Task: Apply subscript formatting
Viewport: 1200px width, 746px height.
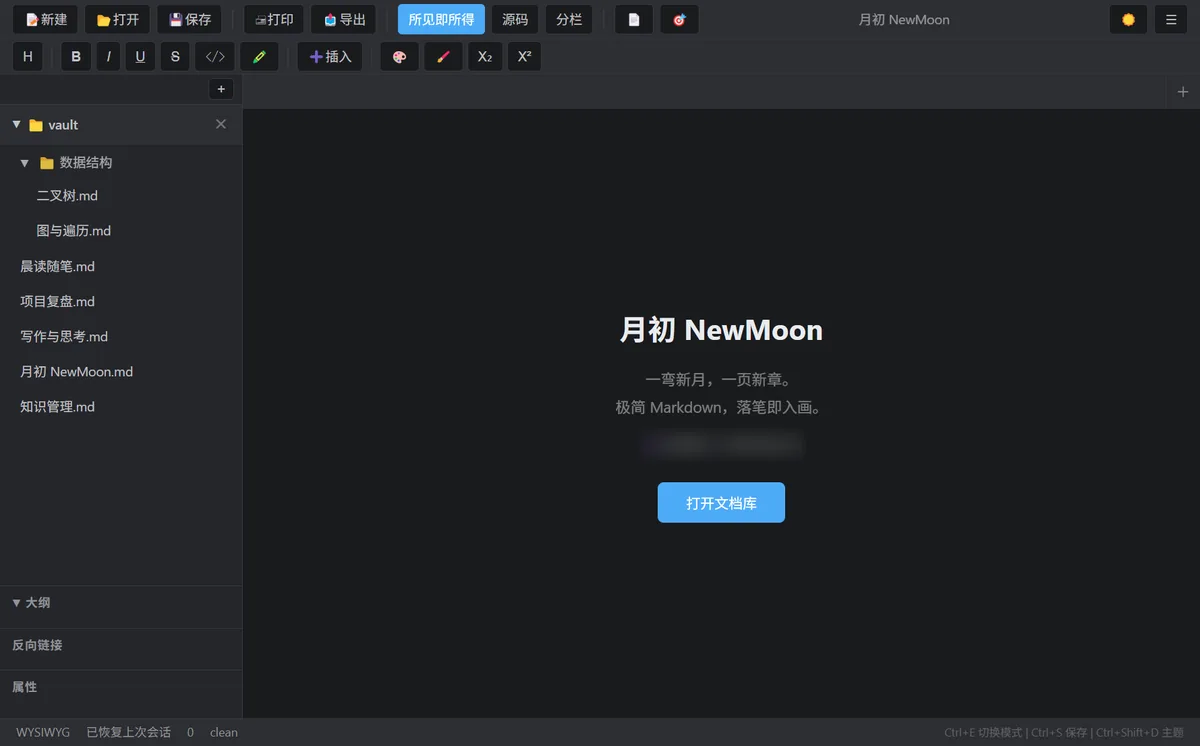Action: pos(485,57)
